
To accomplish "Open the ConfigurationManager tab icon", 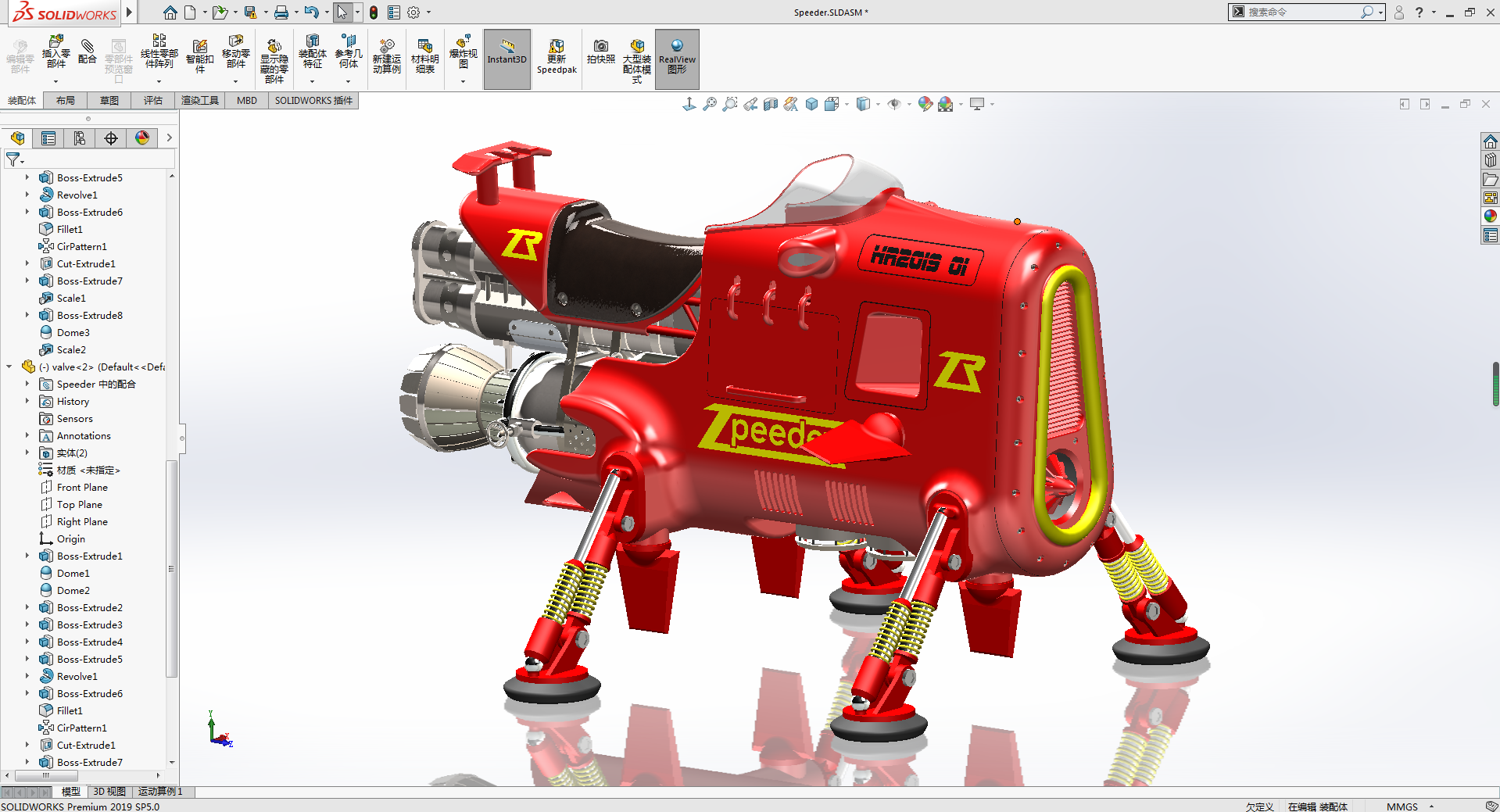I will click(x=80, y=138).
